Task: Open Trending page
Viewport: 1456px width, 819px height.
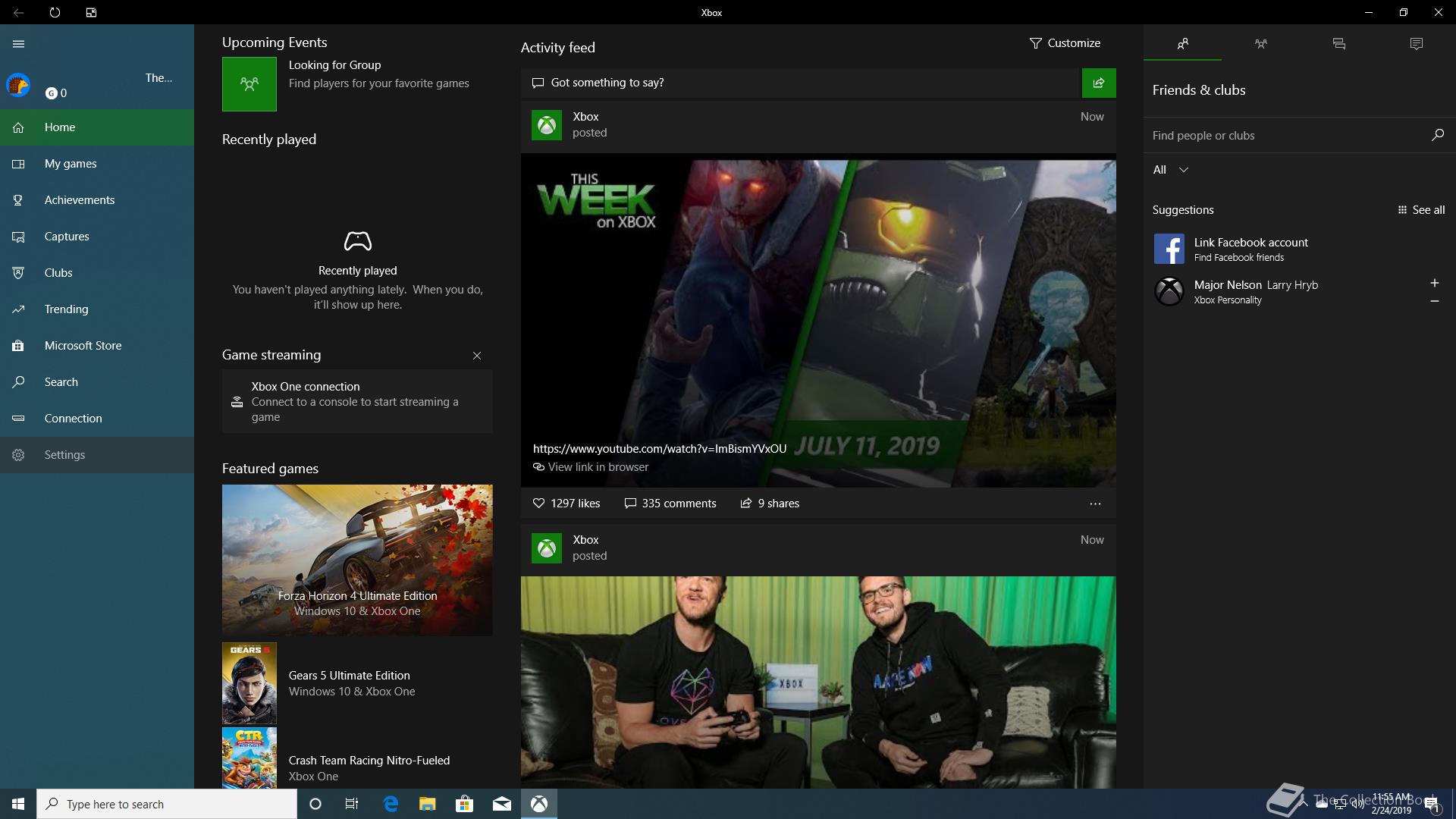Action: 97,309
